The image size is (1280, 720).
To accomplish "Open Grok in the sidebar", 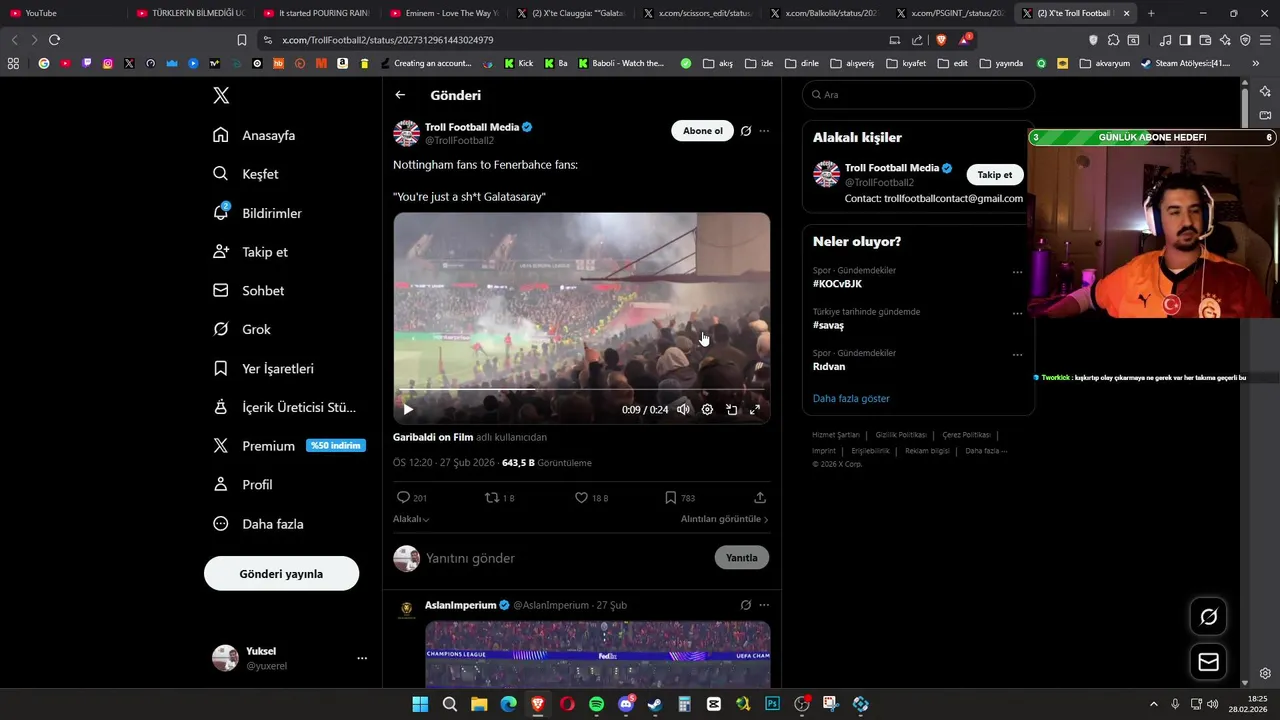I will pos(242,329).
